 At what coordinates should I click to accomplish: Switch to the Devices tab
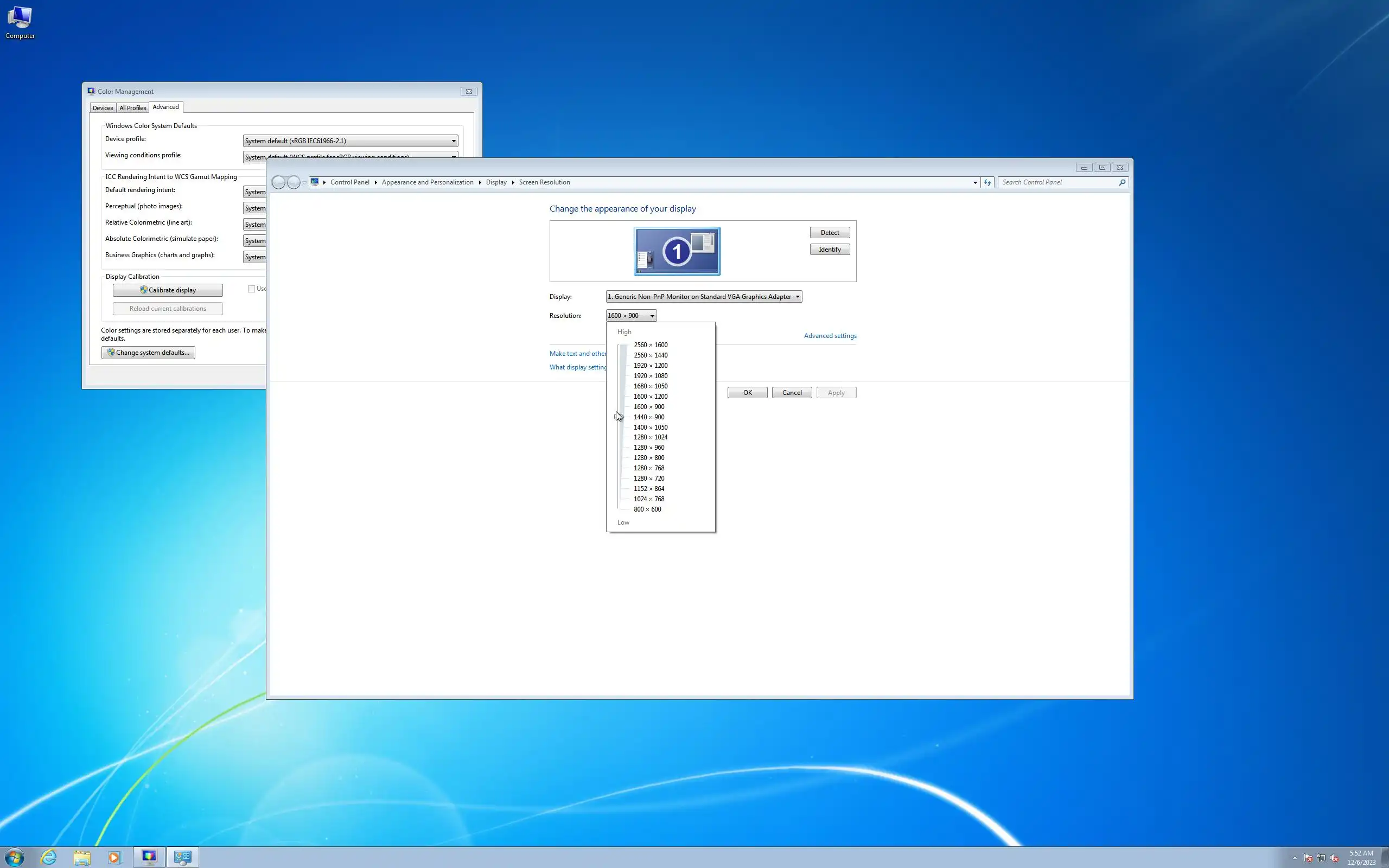tap(103, 108)
